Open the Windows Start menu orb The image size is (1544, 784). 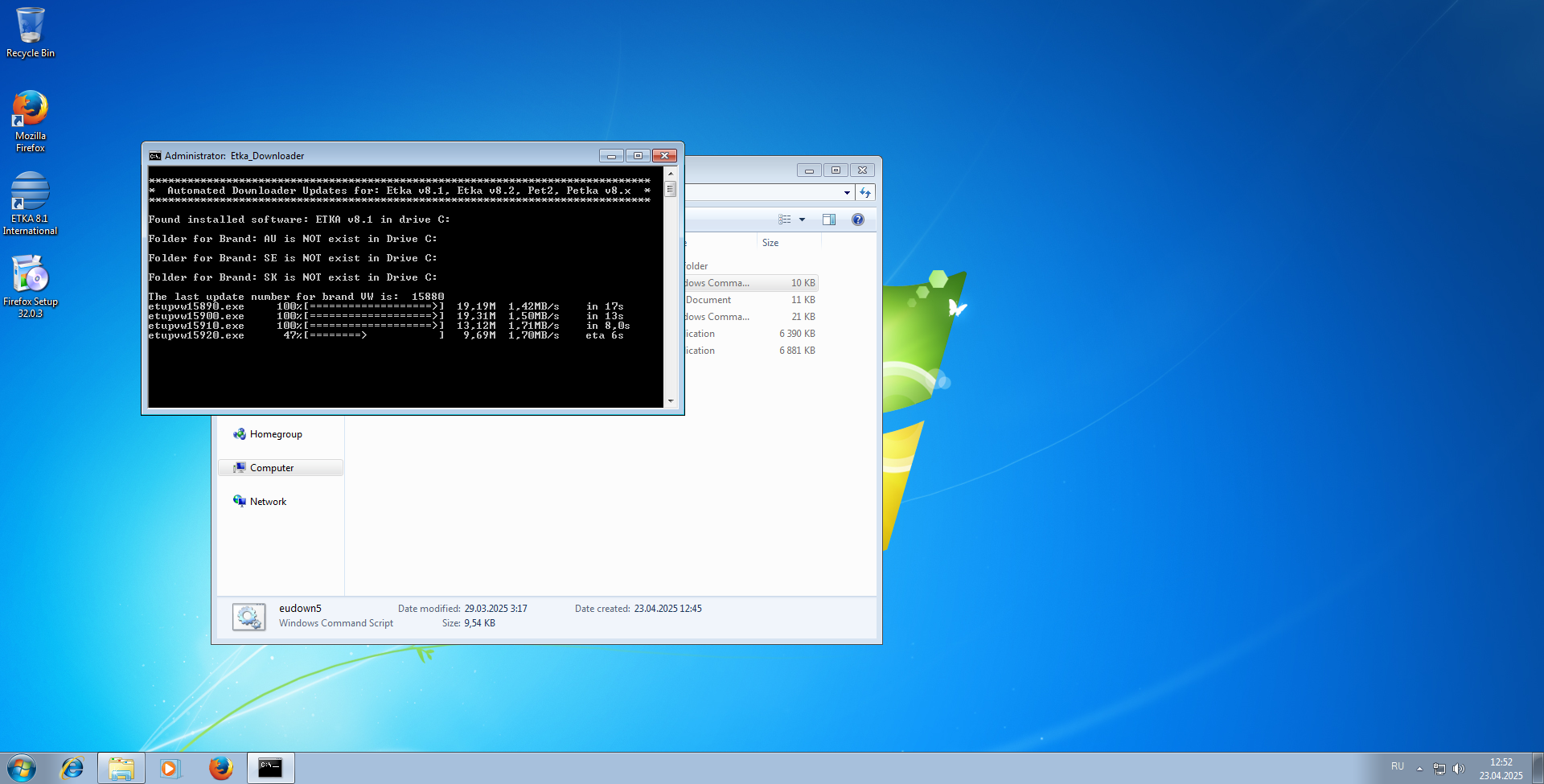22,768
